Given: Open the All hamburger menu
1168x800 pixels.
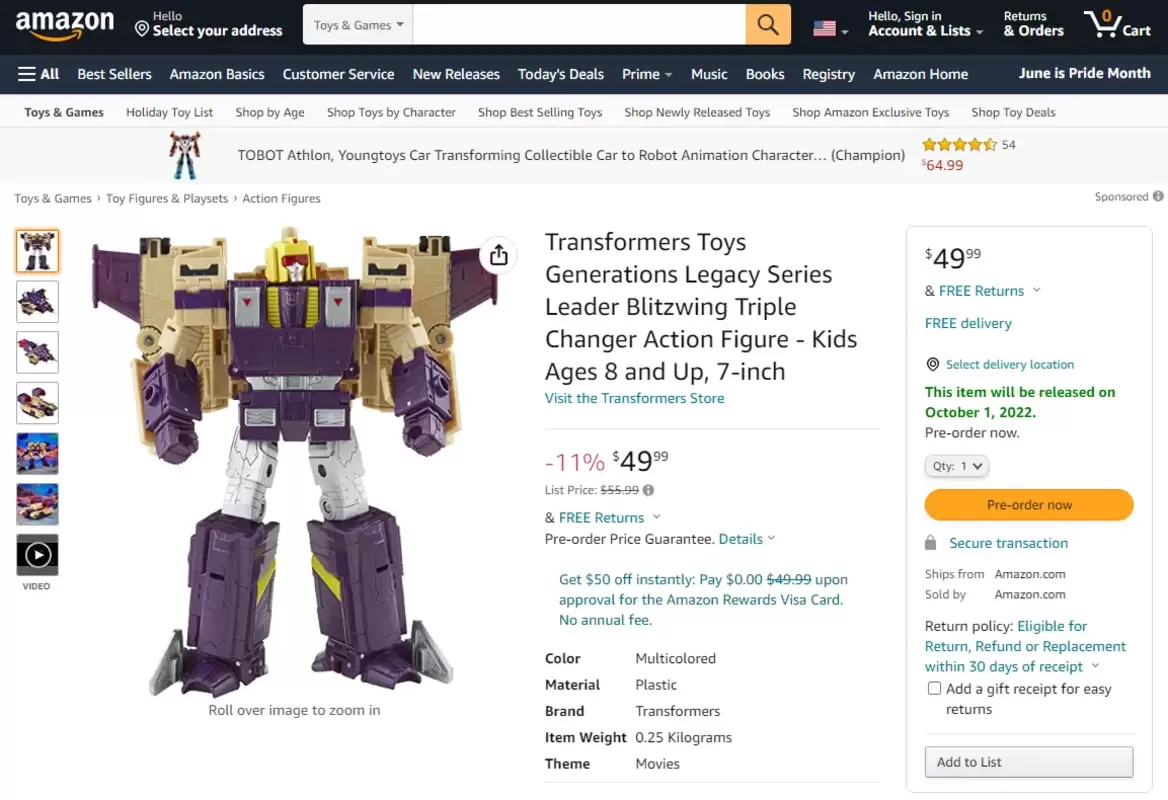Looking at the screenshot, I should 38,74.
